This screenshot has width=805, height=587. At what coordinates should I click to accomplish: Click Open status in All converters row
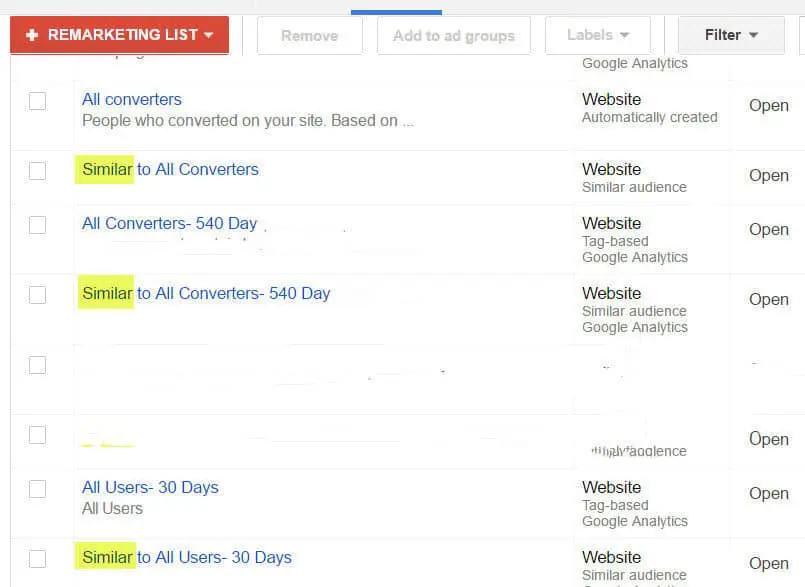[769, 105]
